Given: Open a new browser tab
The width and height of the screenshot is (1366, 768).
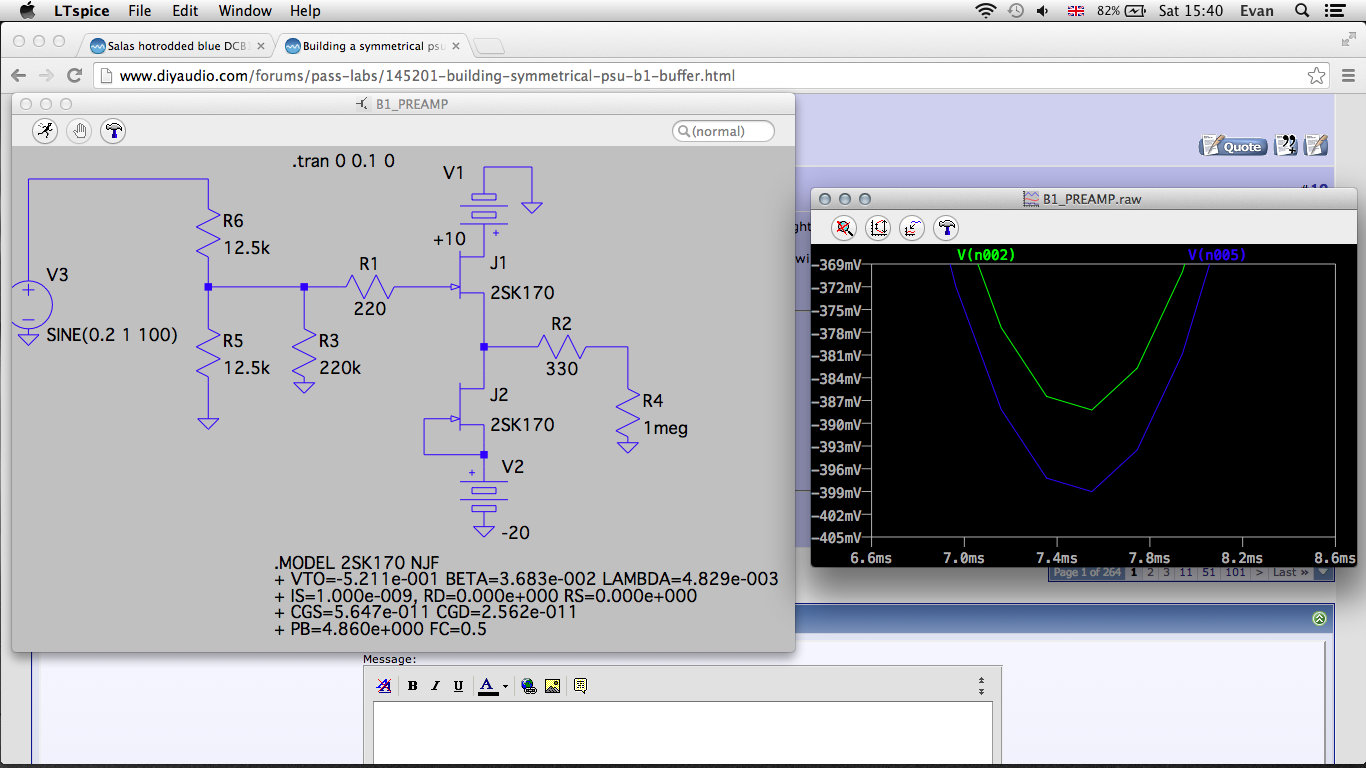Looking at the screenshot, I should (488, 46).
